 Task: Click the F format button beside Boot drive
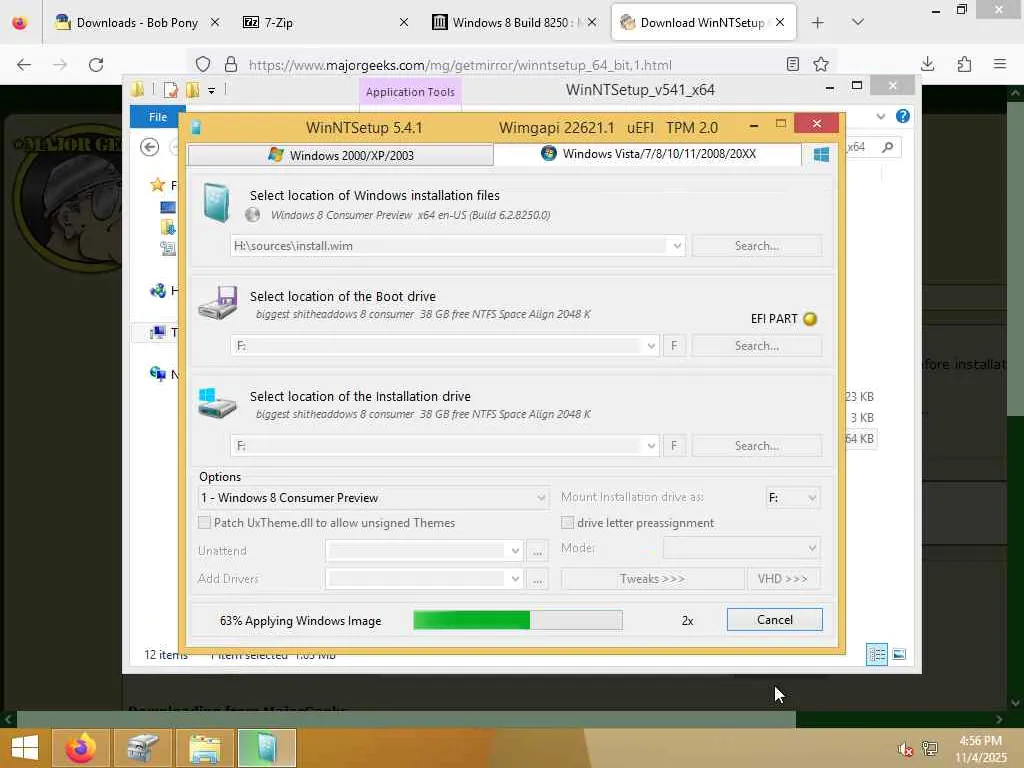coord(674,345)
